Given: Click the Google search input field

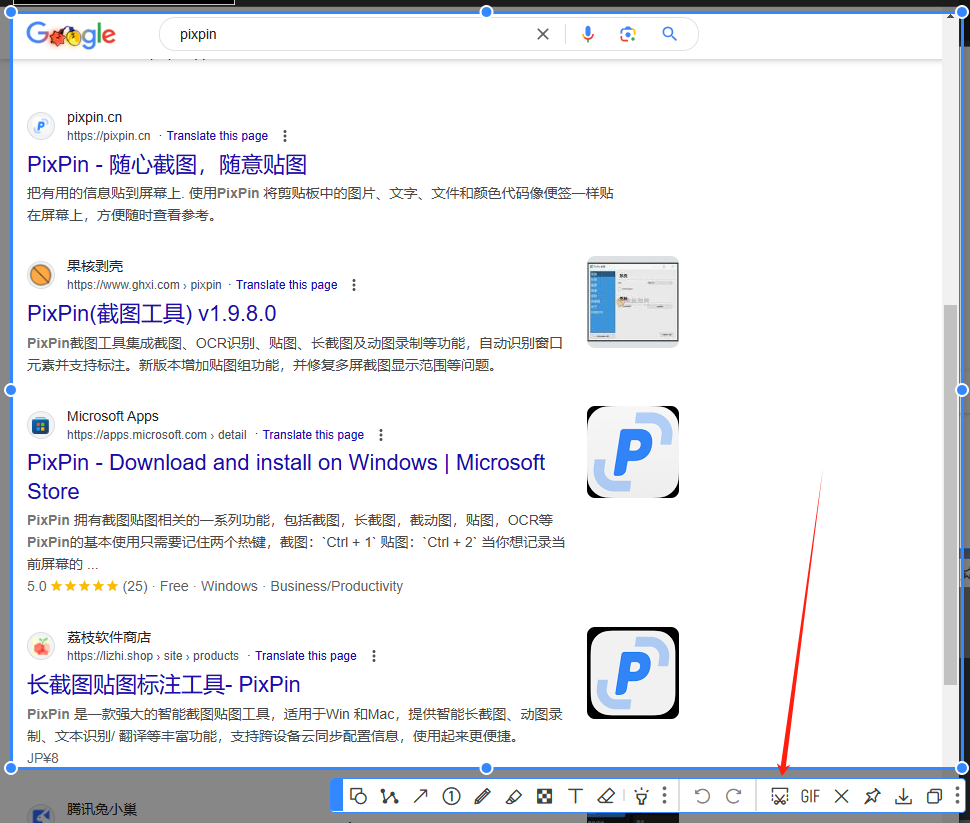Looking at the screenshot, I should coord(350,34).
